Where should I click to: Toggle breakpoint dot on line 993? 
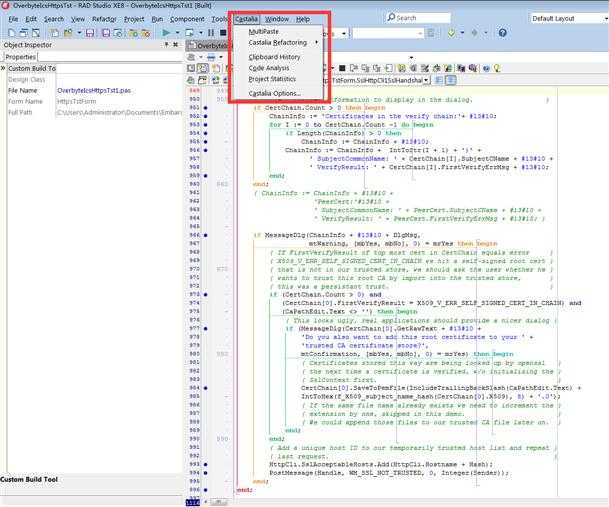tap(205, 464)
